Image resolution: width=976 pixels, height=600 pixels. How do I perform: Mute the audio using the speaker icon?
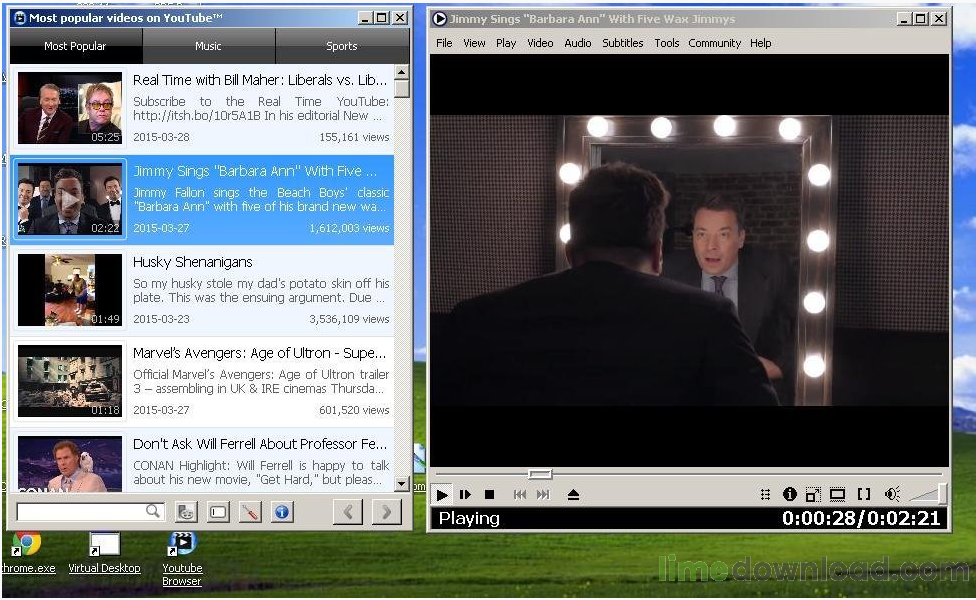click(891, 494)
